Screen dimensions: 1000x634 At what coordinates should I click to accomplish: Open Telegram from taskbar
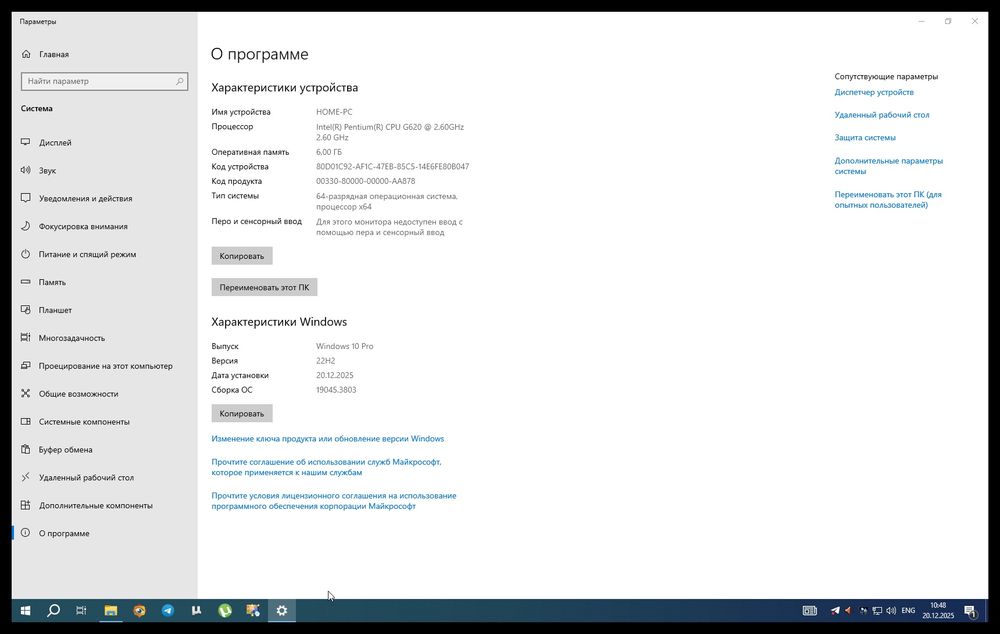(168, 610)
